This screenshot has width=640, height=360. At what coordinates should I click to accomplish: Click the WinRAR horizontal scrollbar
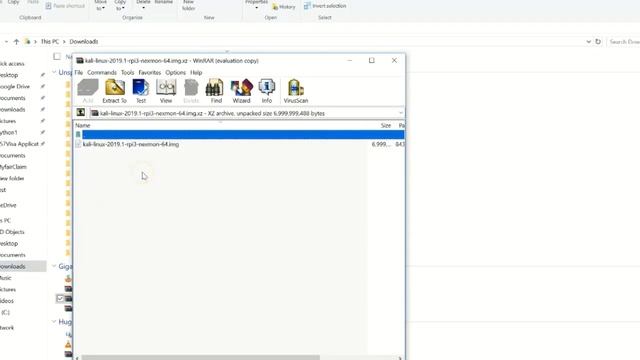tap(200, 358)
